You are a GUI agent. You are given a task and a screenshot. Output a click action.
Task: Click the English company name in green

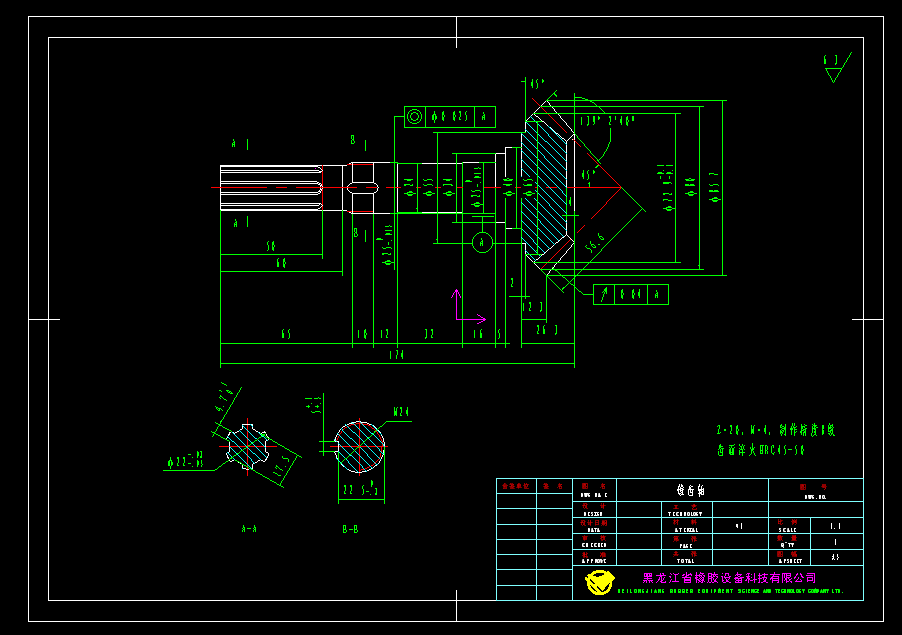coord(731,591)
